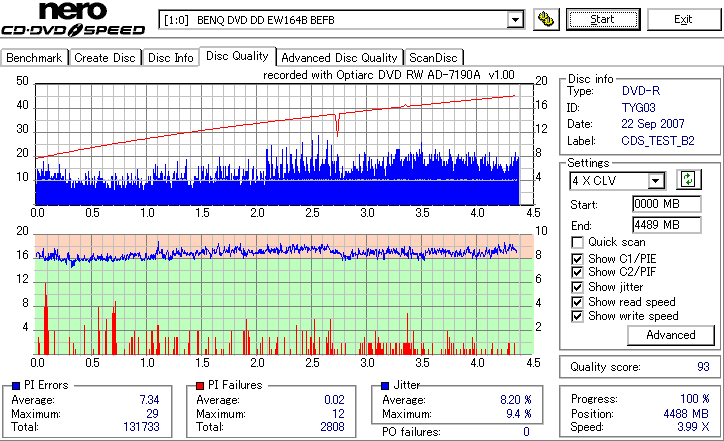Toggle the Show C1/PIE checkbox
The width and height of the screenshot is (724, 441).
(577, 259)
